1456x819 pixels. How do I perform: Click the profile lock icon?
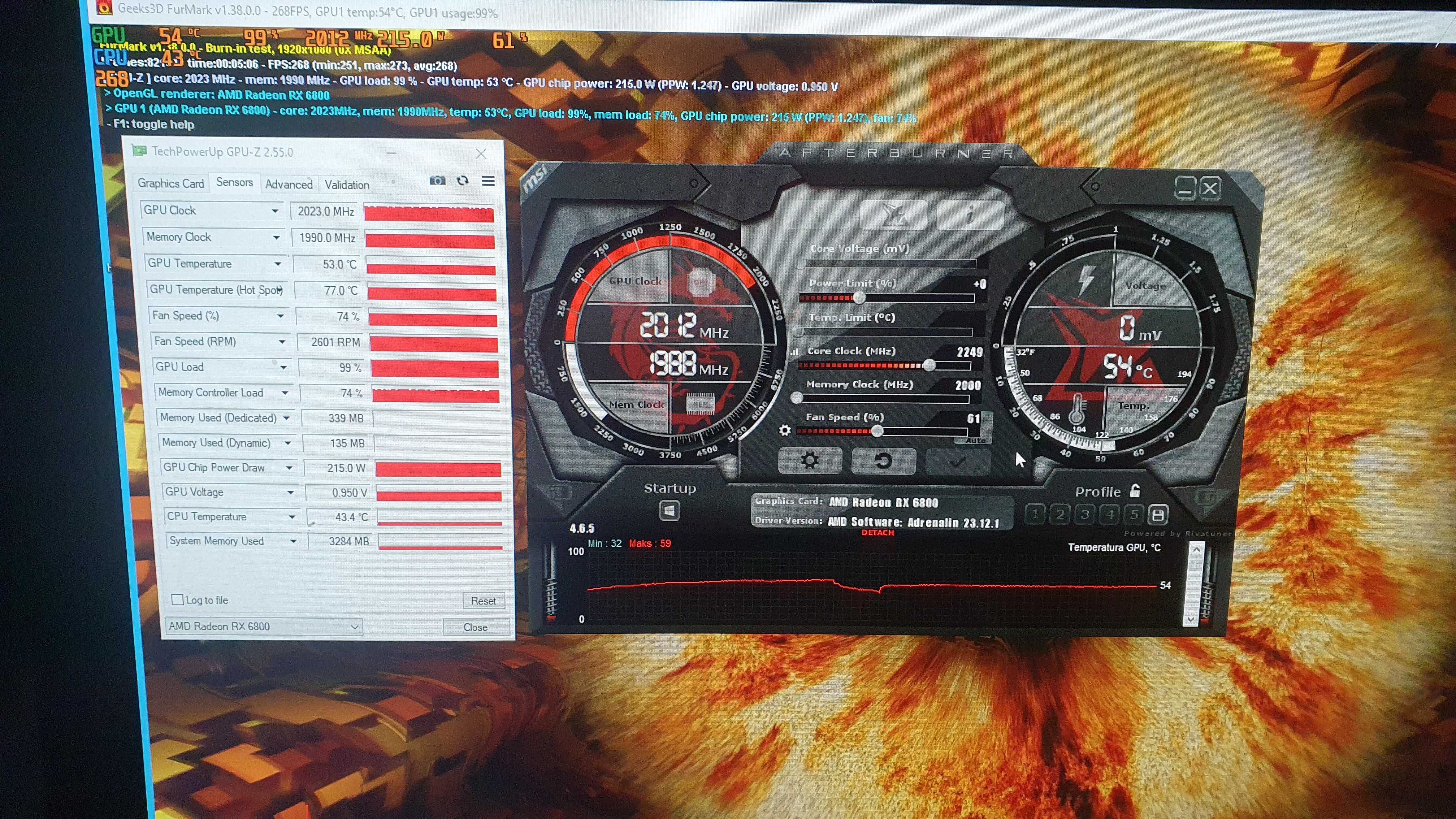pyautogui.click(x=1134, y=491)
